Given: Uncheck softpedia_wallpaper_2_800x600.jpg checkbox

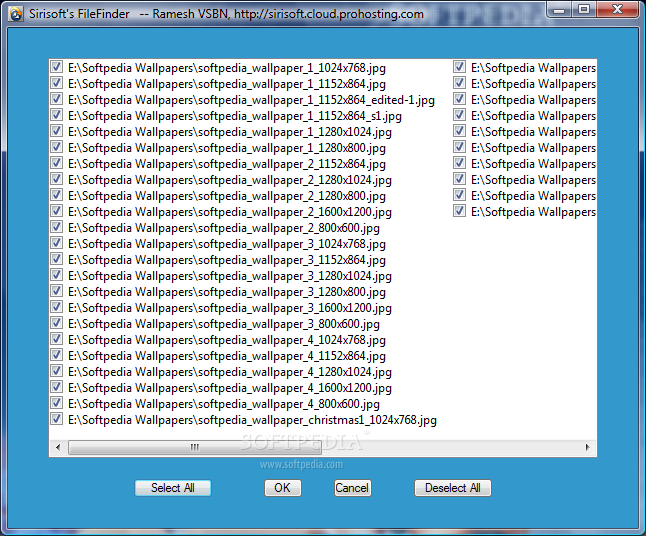Looking at the screenshot, I should tap(56, 227).
